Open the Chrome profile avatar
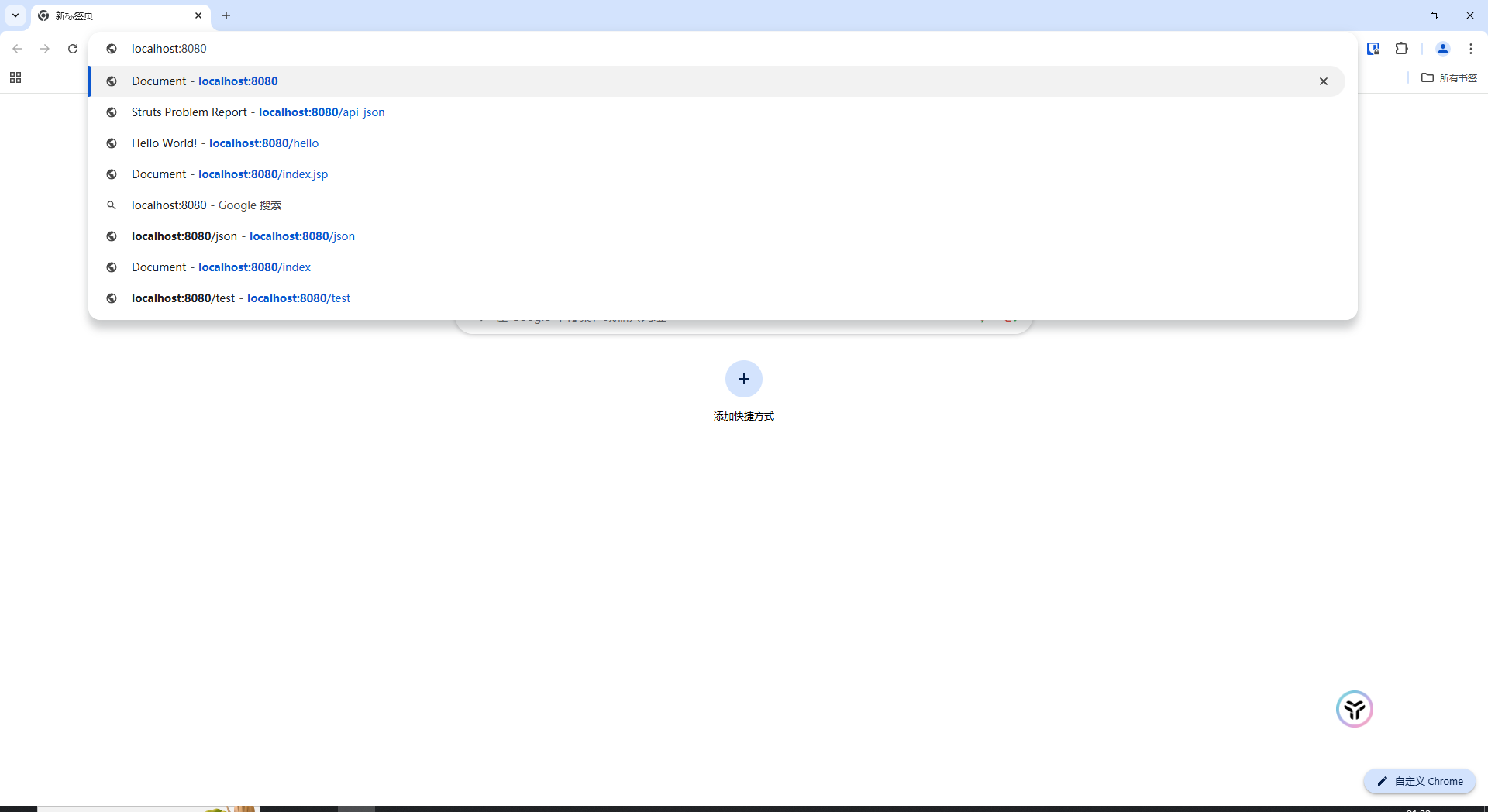Viewport: 1488px width, 812px height. (x=1442, y=49)
